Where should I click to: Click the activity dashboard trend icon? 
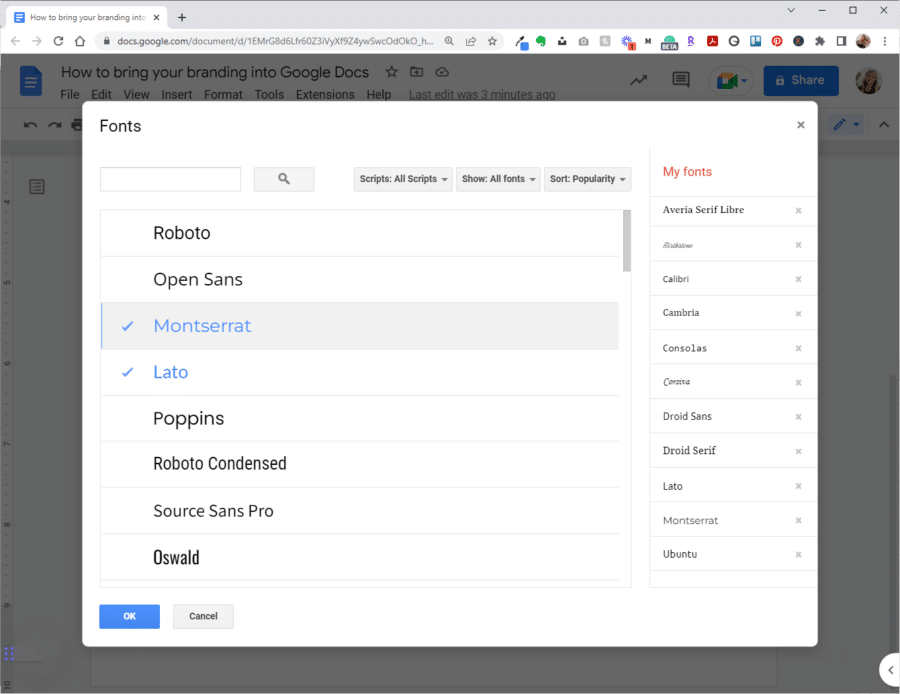(x=639, y=79)
